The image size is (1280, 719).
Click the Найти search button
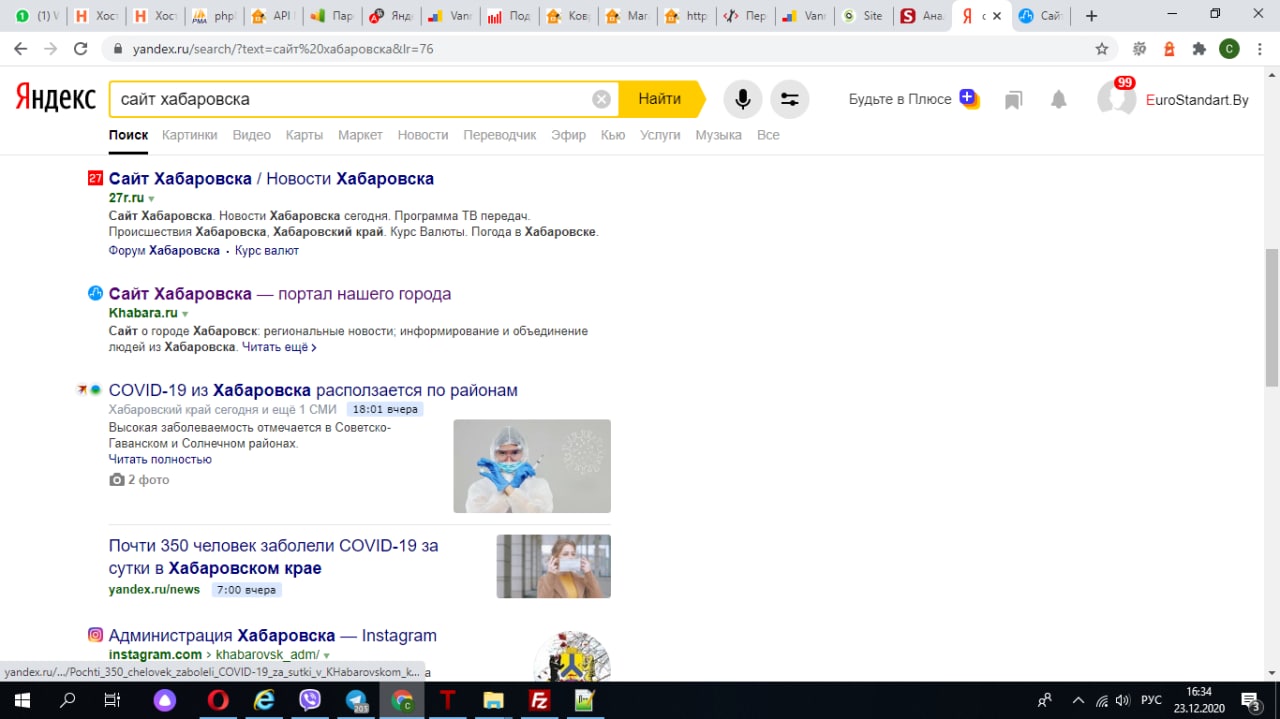tap(660, 99)
